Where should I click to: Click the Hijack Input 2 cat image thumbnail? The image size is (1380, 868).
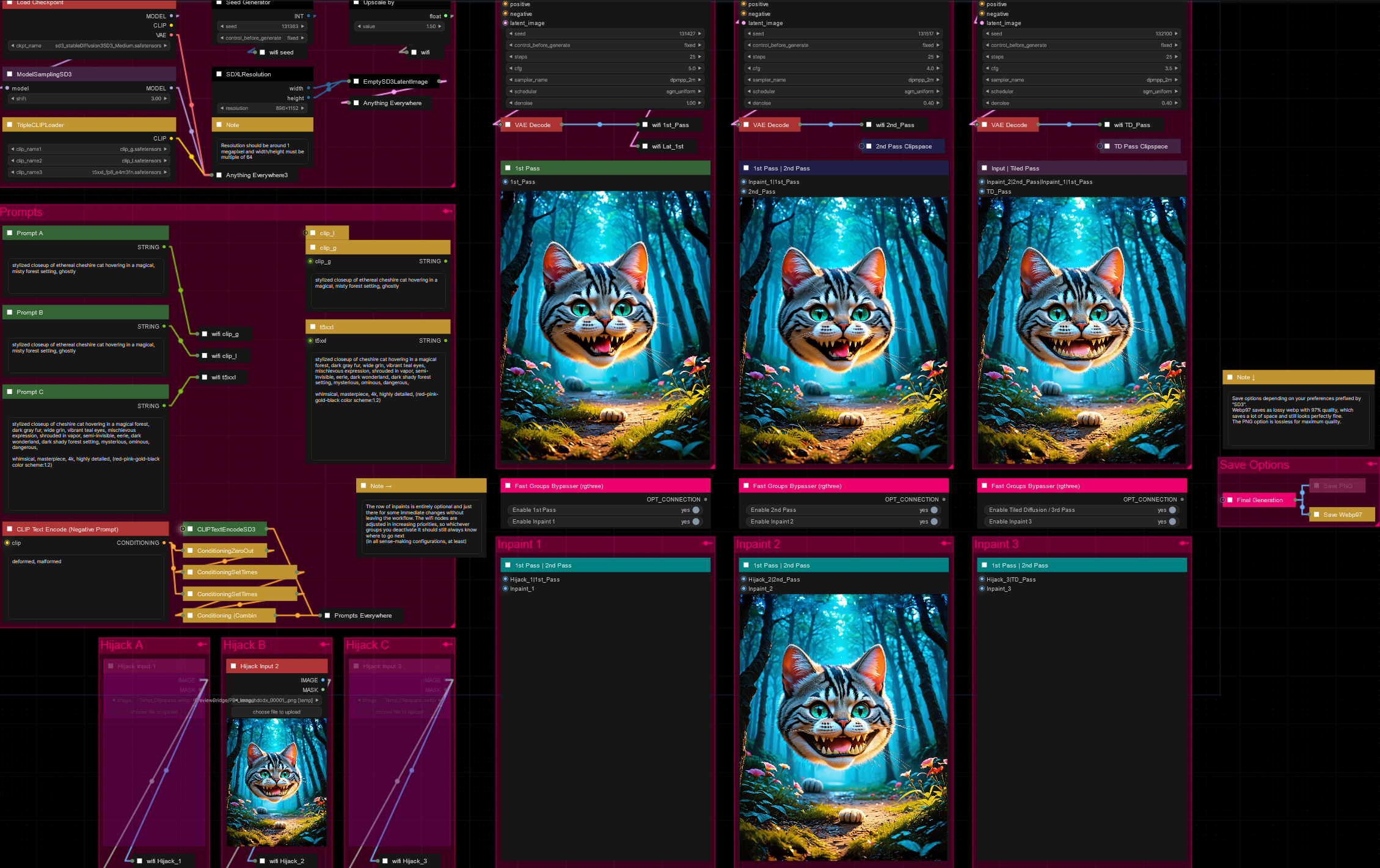[277, 782]
